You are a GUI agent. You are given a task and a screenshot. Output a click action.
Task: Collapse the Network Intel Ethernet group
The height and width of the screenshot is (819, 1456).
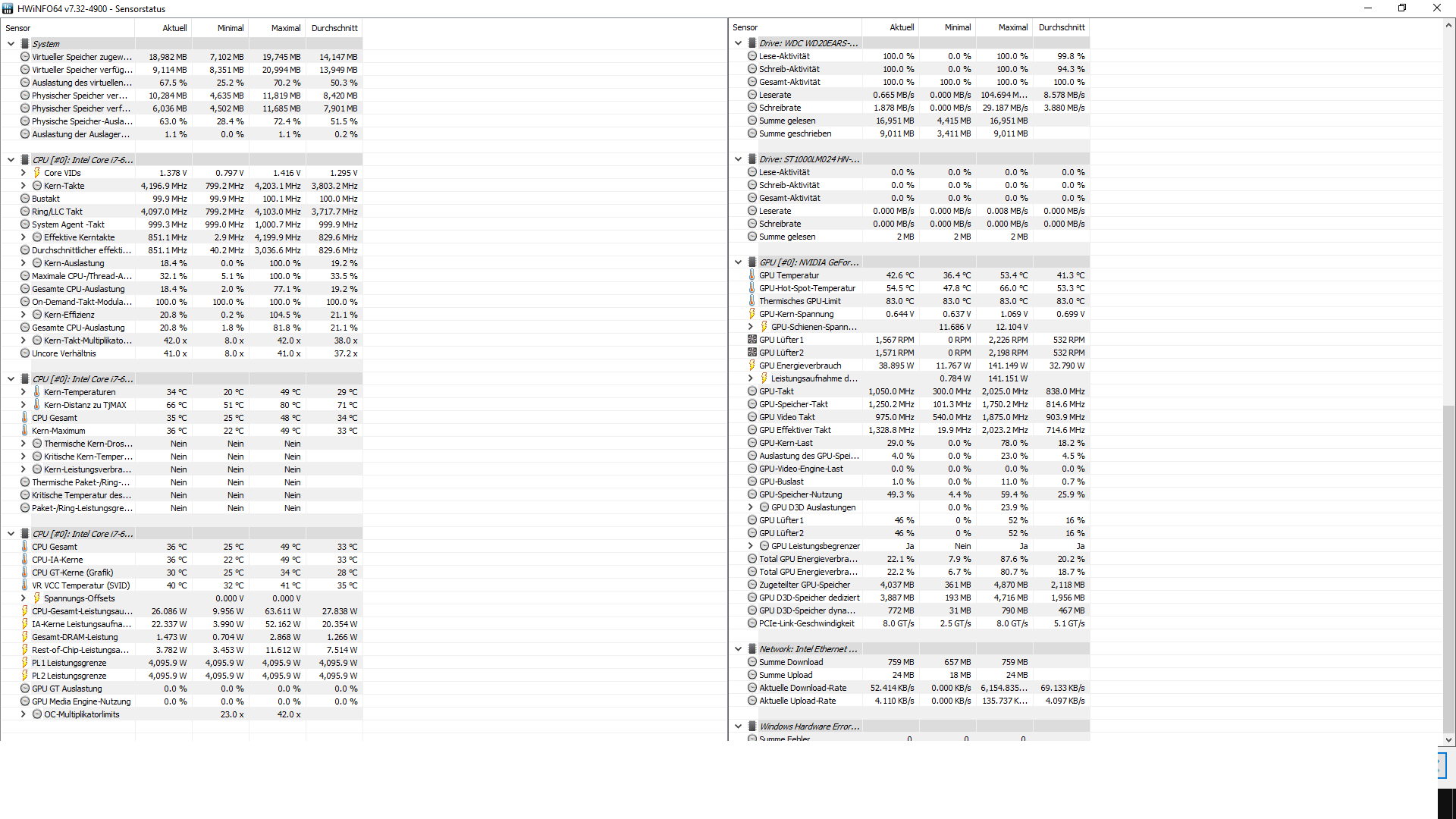738,649
